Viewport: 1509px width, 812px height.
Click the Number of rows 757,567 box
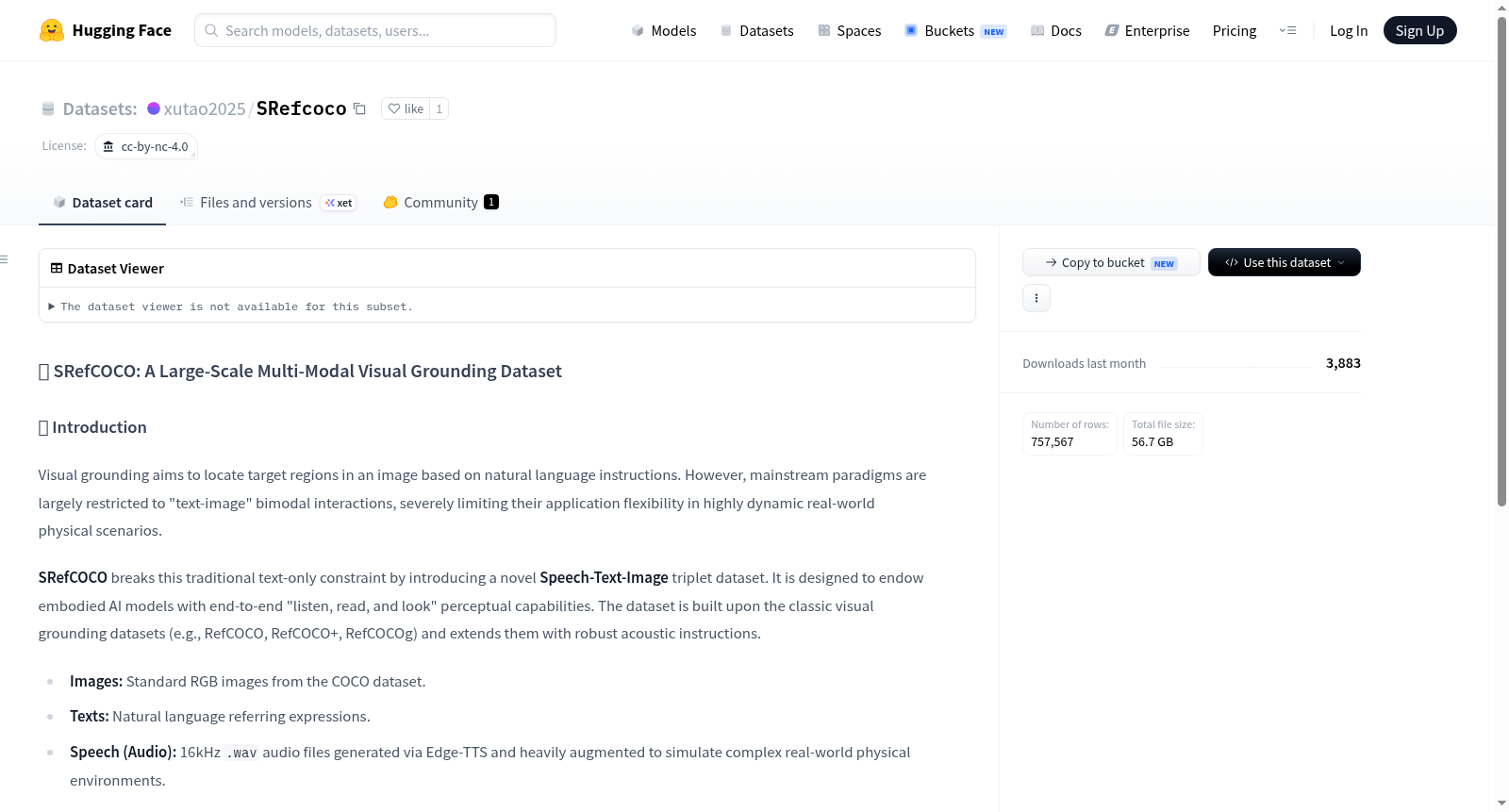click(x=1070, y=434)
